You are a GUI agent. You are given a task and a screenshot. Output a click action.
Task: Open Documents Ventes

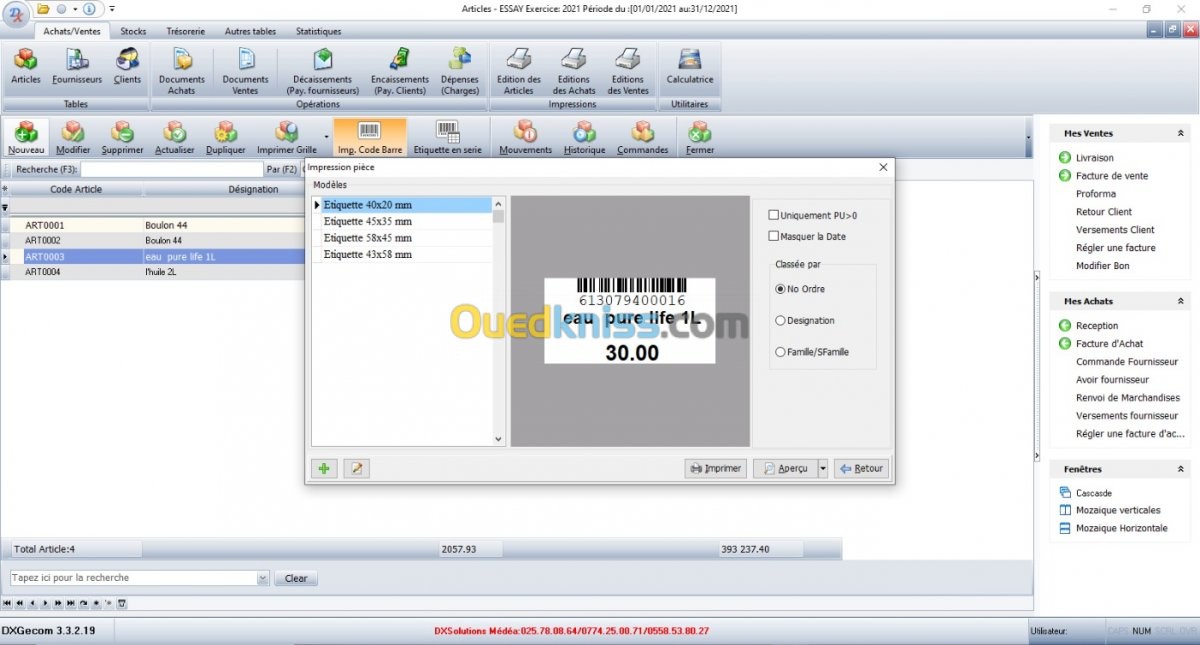245,71
